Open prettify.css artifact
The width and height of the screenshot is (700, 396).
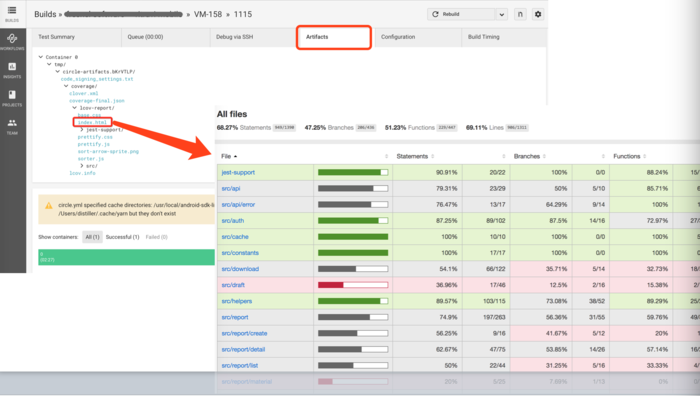click(x=95, y=137)
